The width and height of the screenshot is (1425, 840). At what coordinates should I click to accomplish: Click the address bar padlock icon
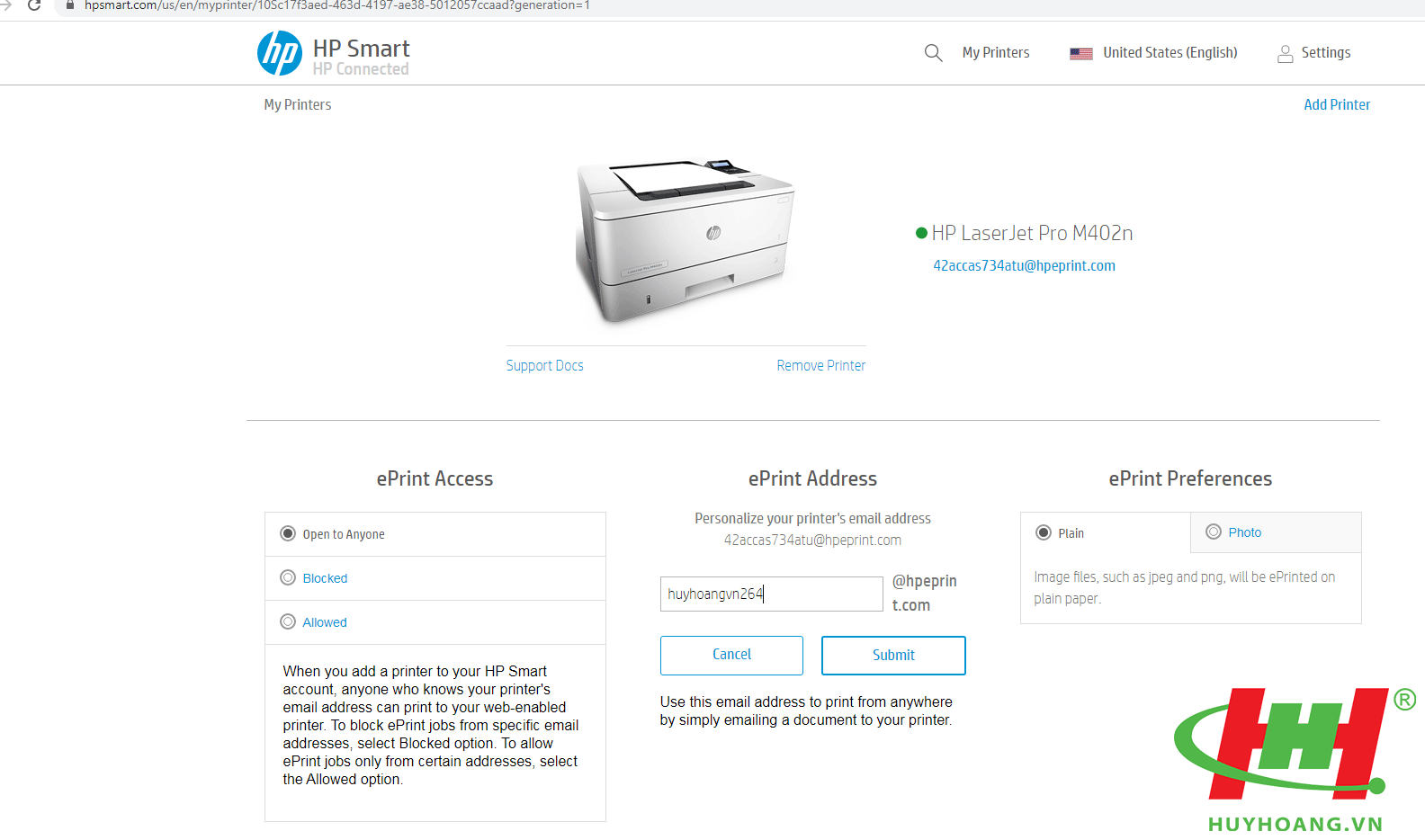(x=70, y=5)
